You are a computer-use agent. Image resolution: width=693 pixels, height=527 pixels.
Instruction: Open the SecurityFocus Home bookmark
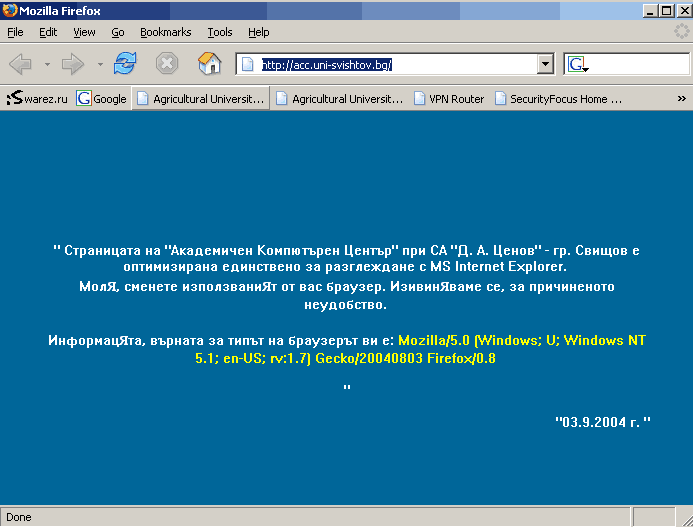pyautogui.click(x=558, y=98)
